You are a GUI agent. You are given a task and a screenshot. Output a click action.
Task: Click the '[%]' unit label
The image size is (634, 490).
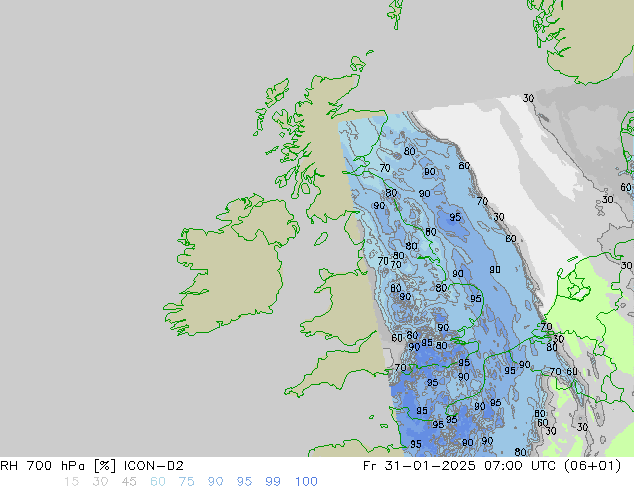point(104,466)
